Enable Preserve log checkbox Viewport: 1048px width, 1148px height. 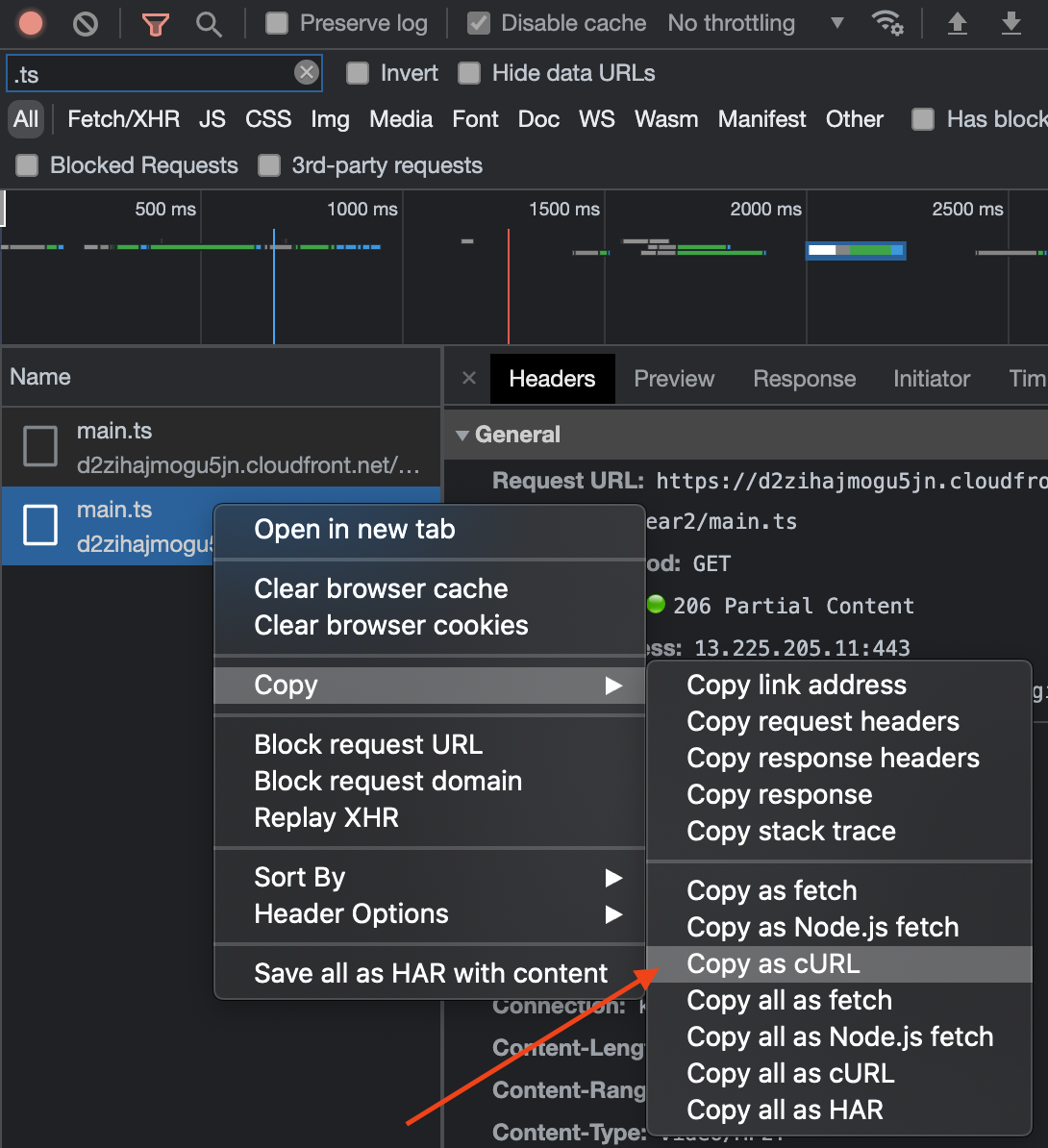click(x=276, y=23)
